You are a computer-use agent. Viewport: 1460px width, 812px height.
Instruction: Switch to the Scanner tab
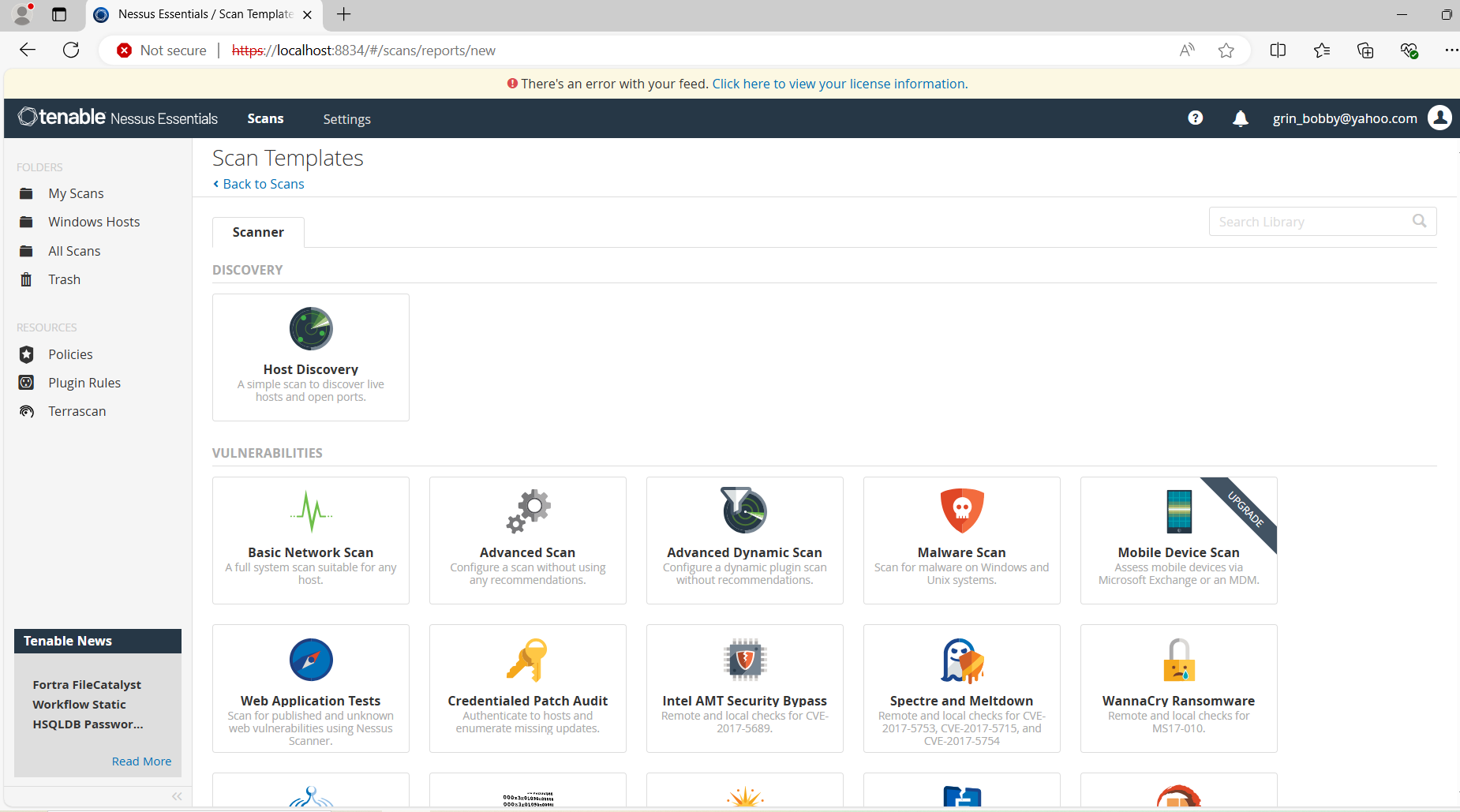pos(257,231)
